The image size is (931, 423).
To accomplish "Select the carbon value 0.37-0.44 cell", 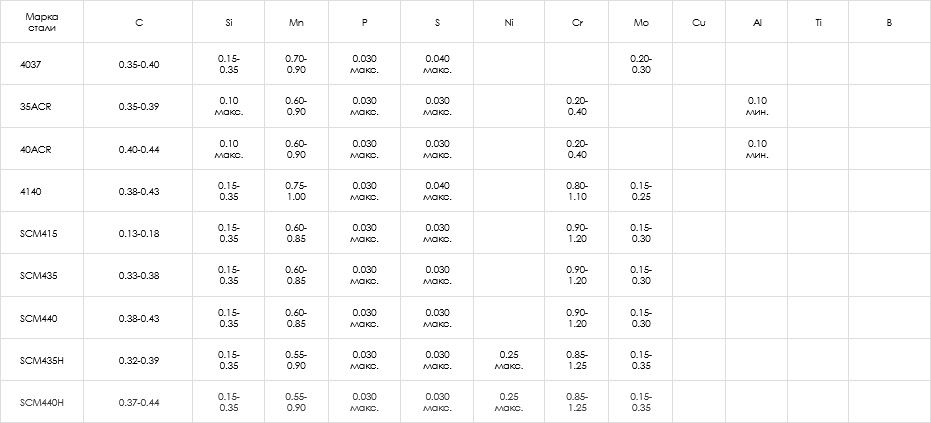I will [138, 402].
